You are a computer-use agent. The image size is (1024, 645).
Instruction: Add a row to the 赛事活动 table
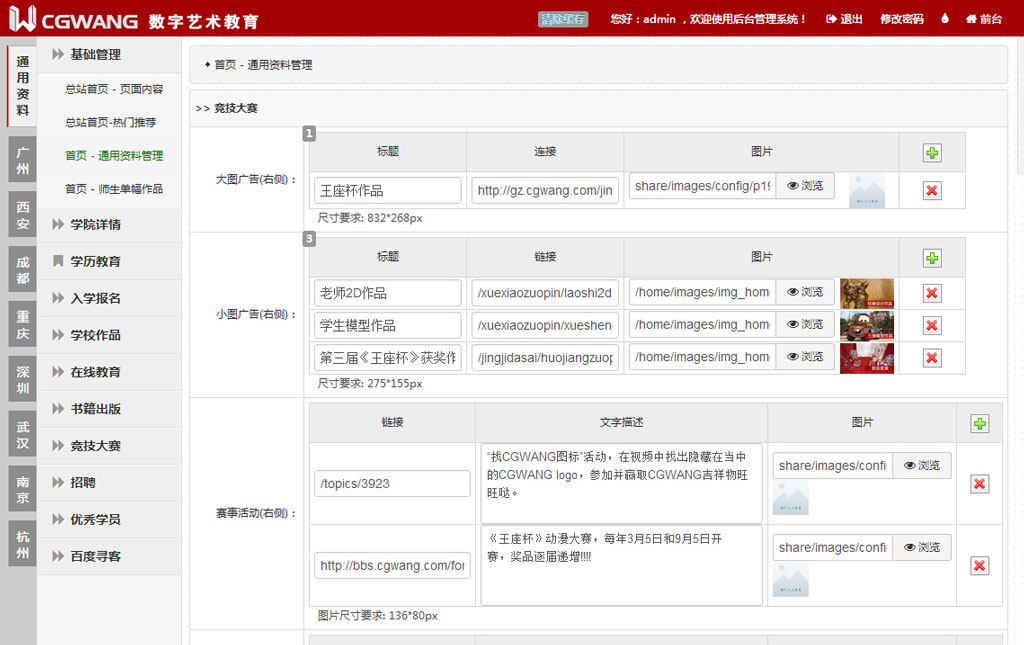980,424
